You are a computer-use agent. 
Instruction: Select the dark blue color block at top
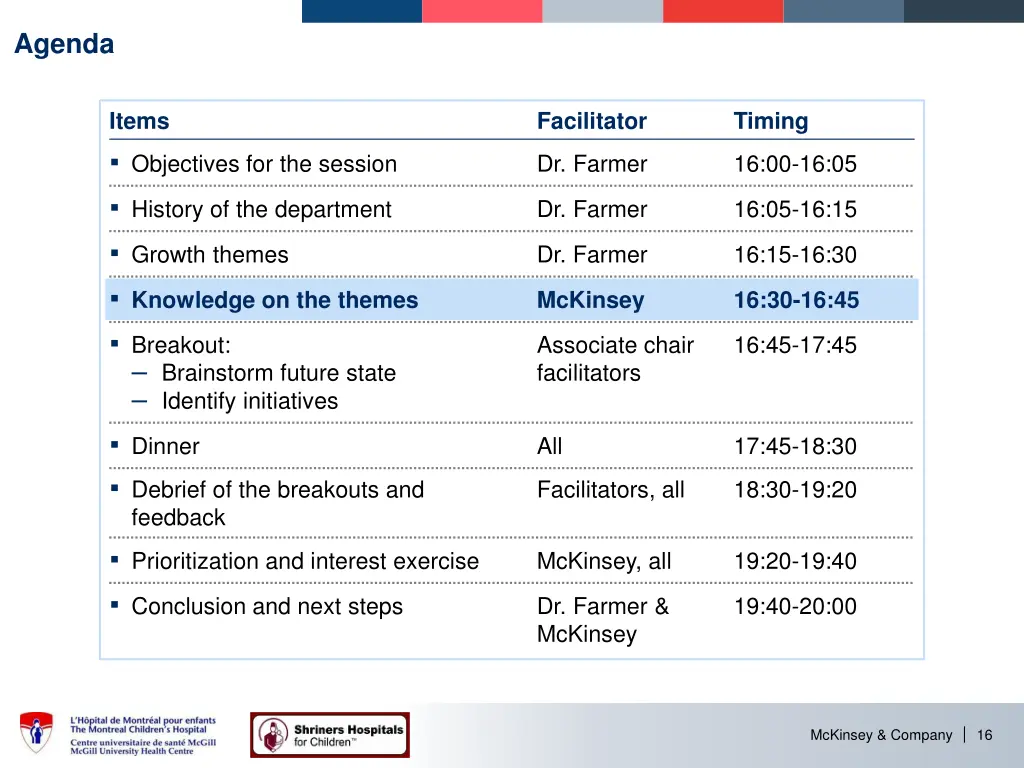[x=362, y=11]
